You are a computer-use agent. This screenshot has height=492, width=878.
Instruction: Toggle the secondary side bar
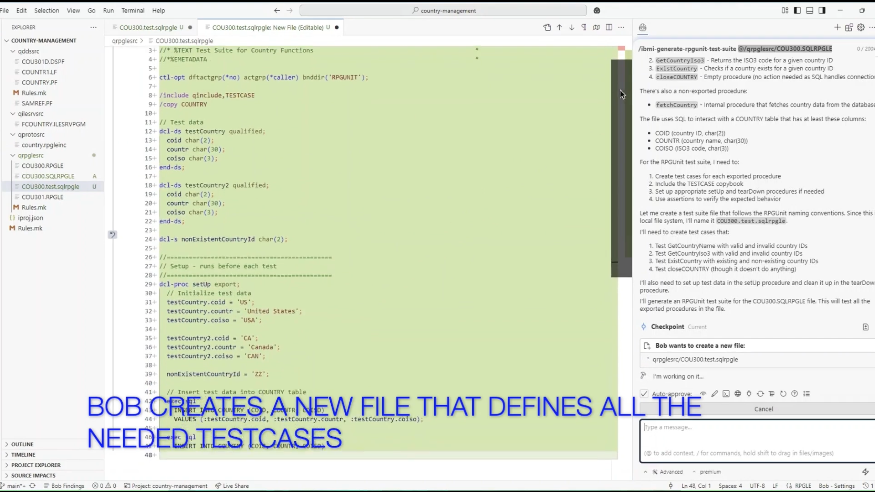tap(822, 11)
